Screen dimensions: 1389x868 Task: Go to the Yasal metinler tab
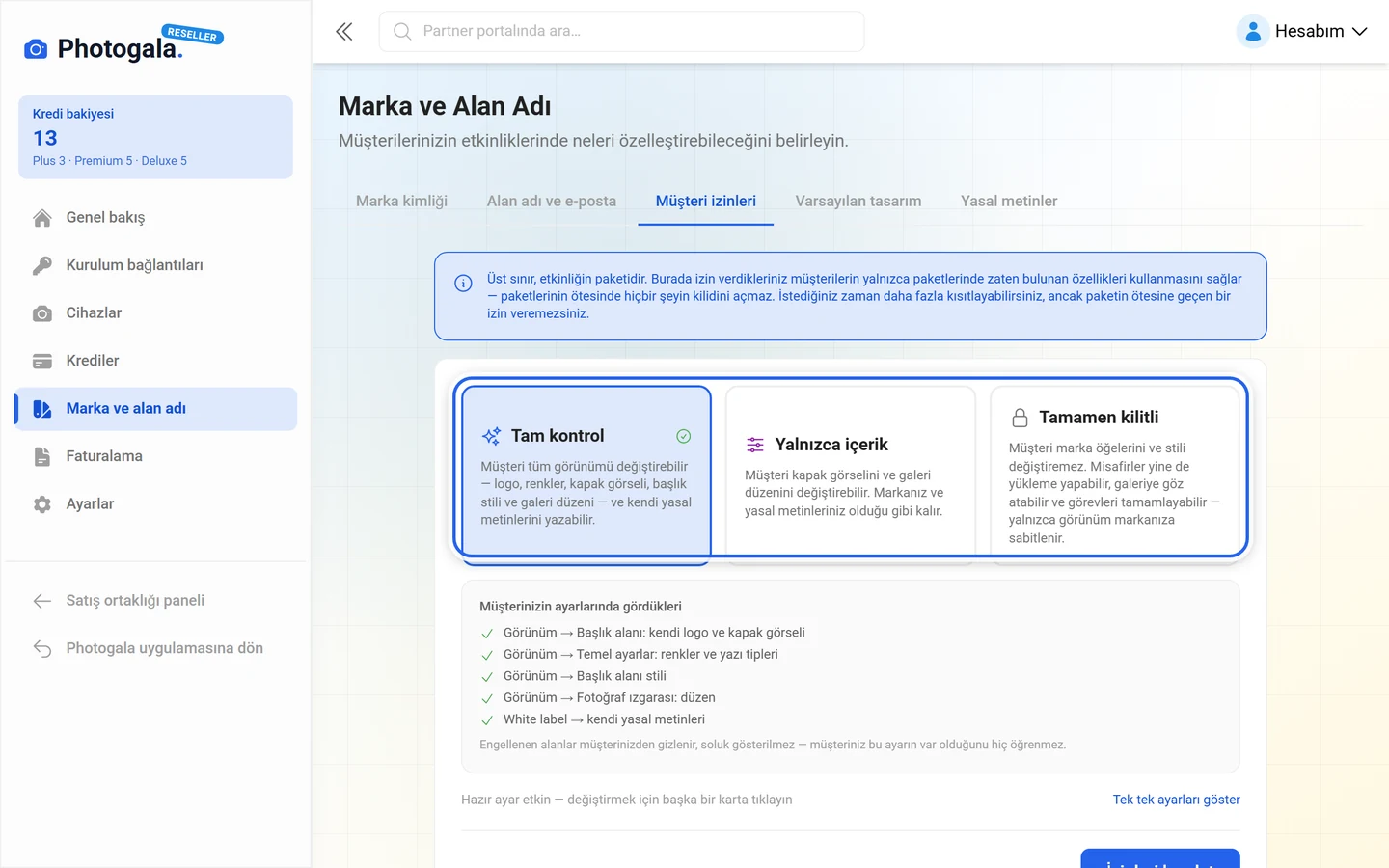(x=1008, y=201)
